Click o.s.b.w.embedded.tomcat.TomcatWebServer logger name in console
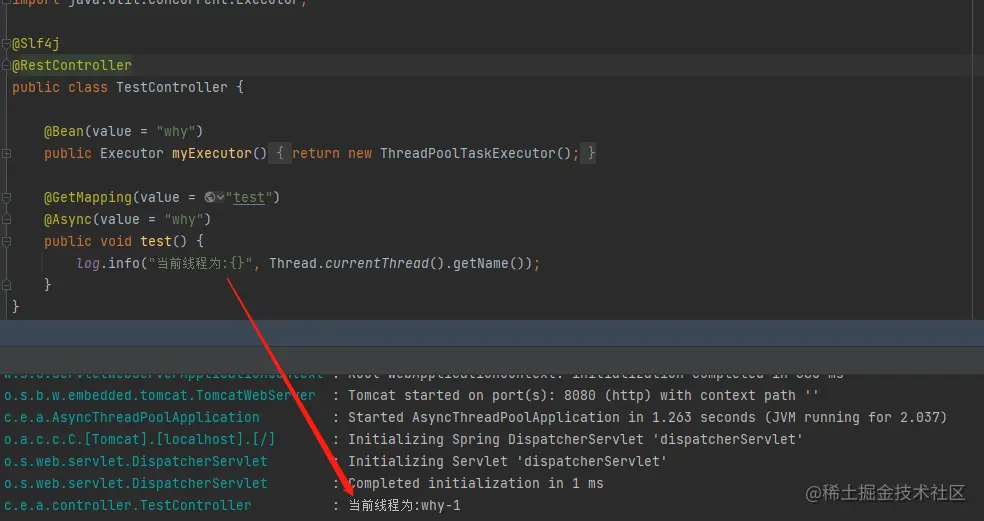 pos(160,395)
